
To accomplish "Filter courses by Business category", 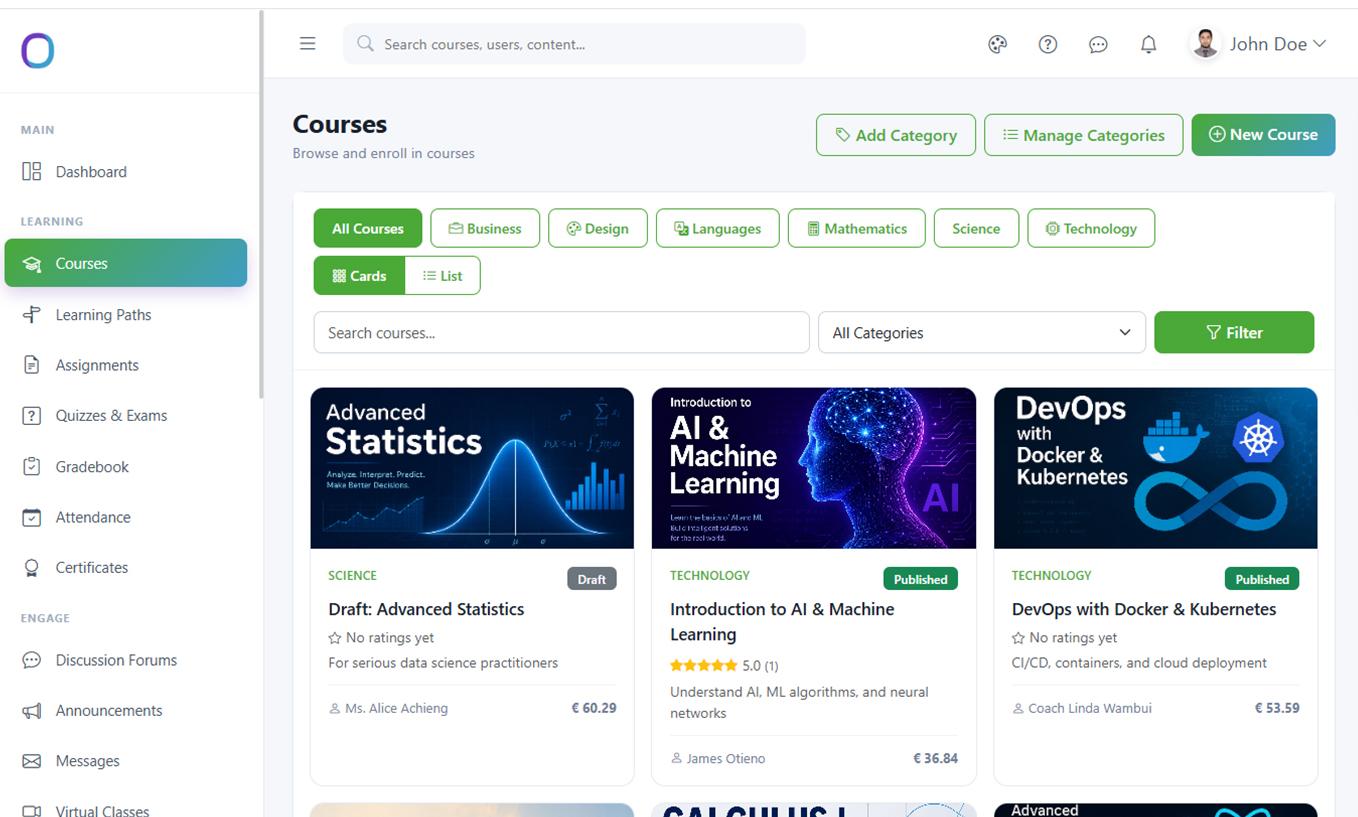I will click(485, 228).
